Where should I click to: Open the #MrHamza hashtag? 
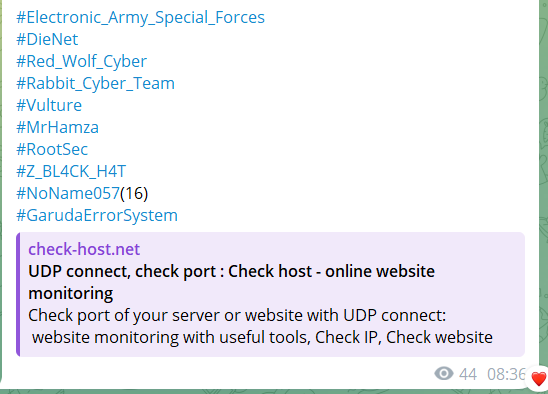pyautogui.click(x=57, y=127)
